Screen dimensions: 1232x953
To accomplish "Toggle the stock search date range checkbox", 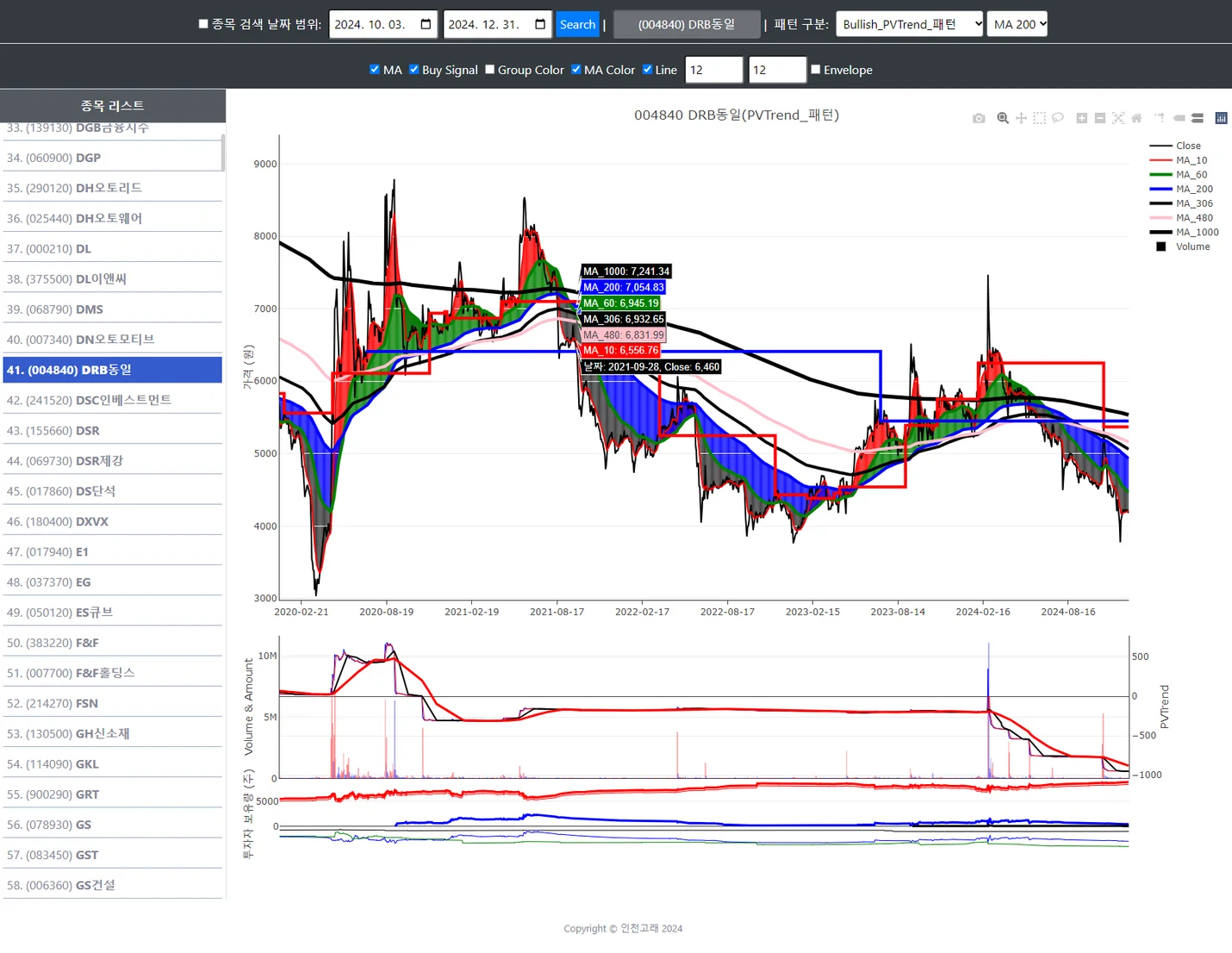I will click(203, 24).
